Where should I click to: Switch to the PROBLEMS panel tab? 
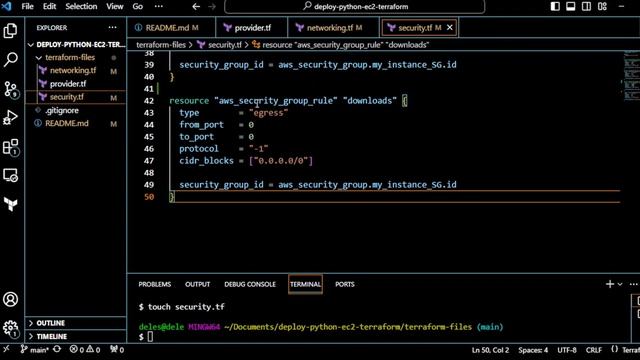click(x=154, y=284)
